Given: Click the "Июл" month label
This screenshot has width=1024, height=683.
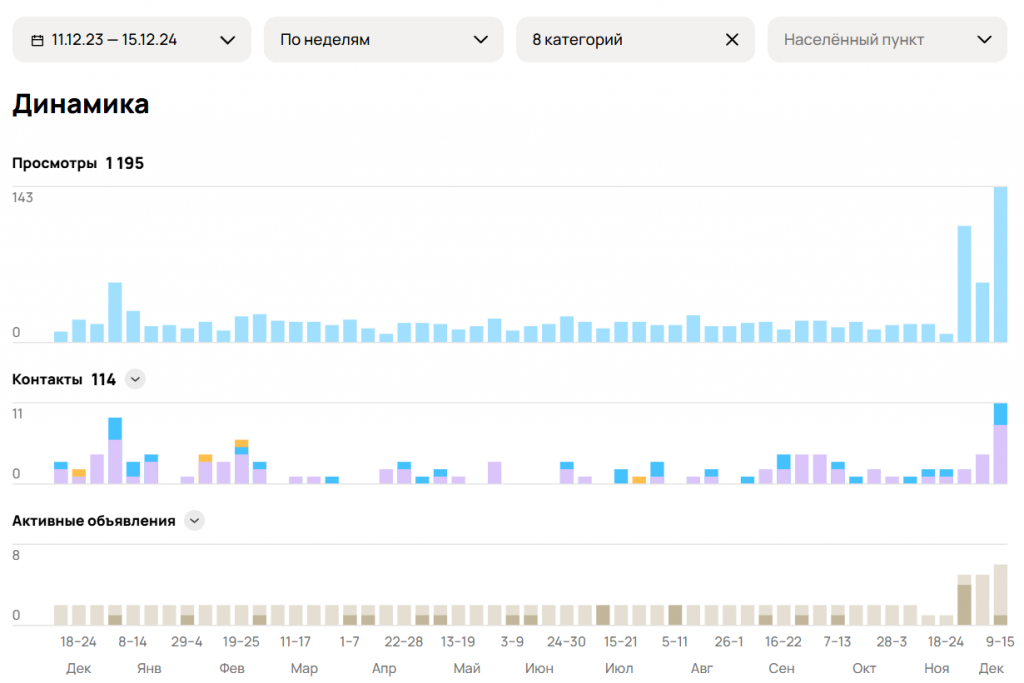Looking at the screenshot, I should pyautogui.click(x=619, y=669).
